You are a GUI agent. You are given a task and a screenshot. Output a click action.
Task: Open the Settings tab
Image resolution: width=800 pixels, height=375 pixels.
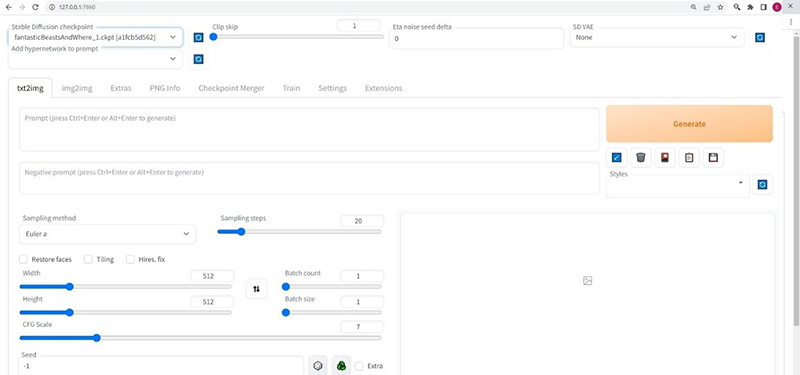pos(333,88)
